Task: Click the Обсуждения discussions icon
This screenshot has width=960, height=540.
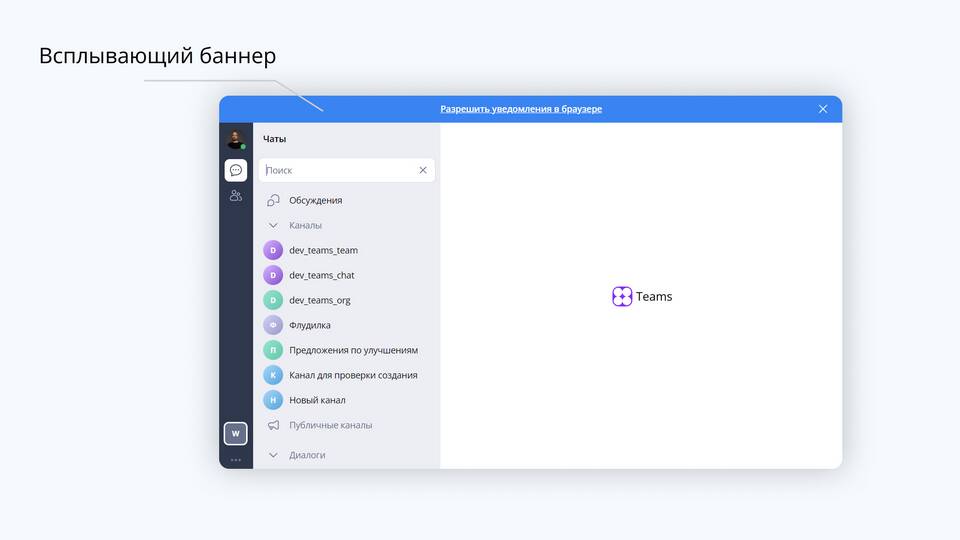Action: coord(273,200)
